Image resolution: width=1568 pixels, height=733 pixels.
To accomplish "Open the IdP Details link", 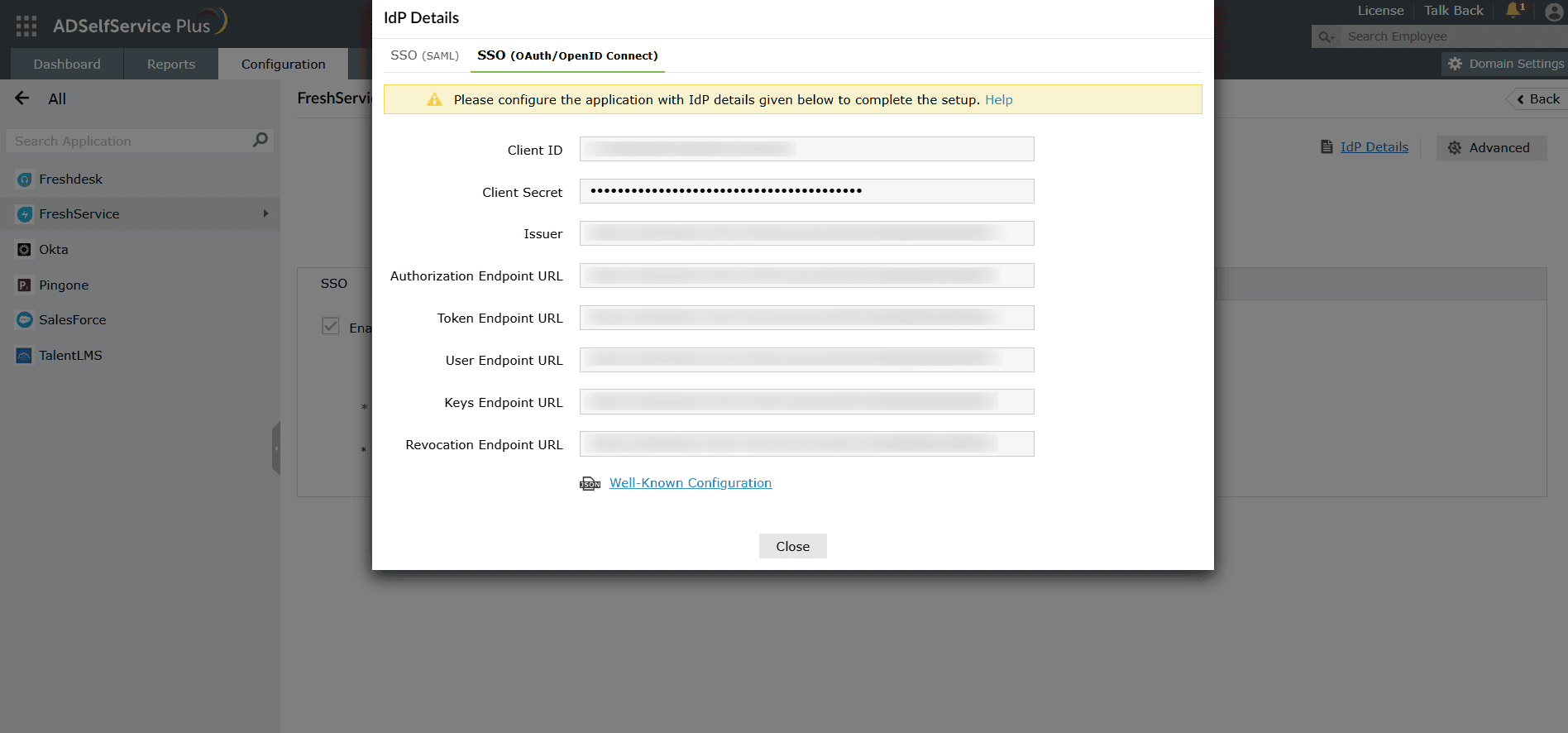I will tap(1374, 146).
